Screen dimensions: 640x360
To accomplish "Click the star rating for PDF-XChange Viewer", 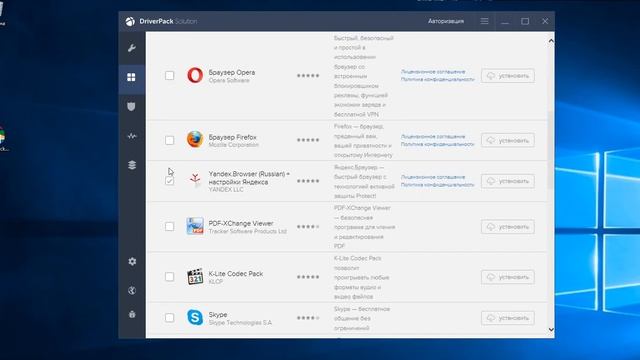I will [x=308, y=227].
